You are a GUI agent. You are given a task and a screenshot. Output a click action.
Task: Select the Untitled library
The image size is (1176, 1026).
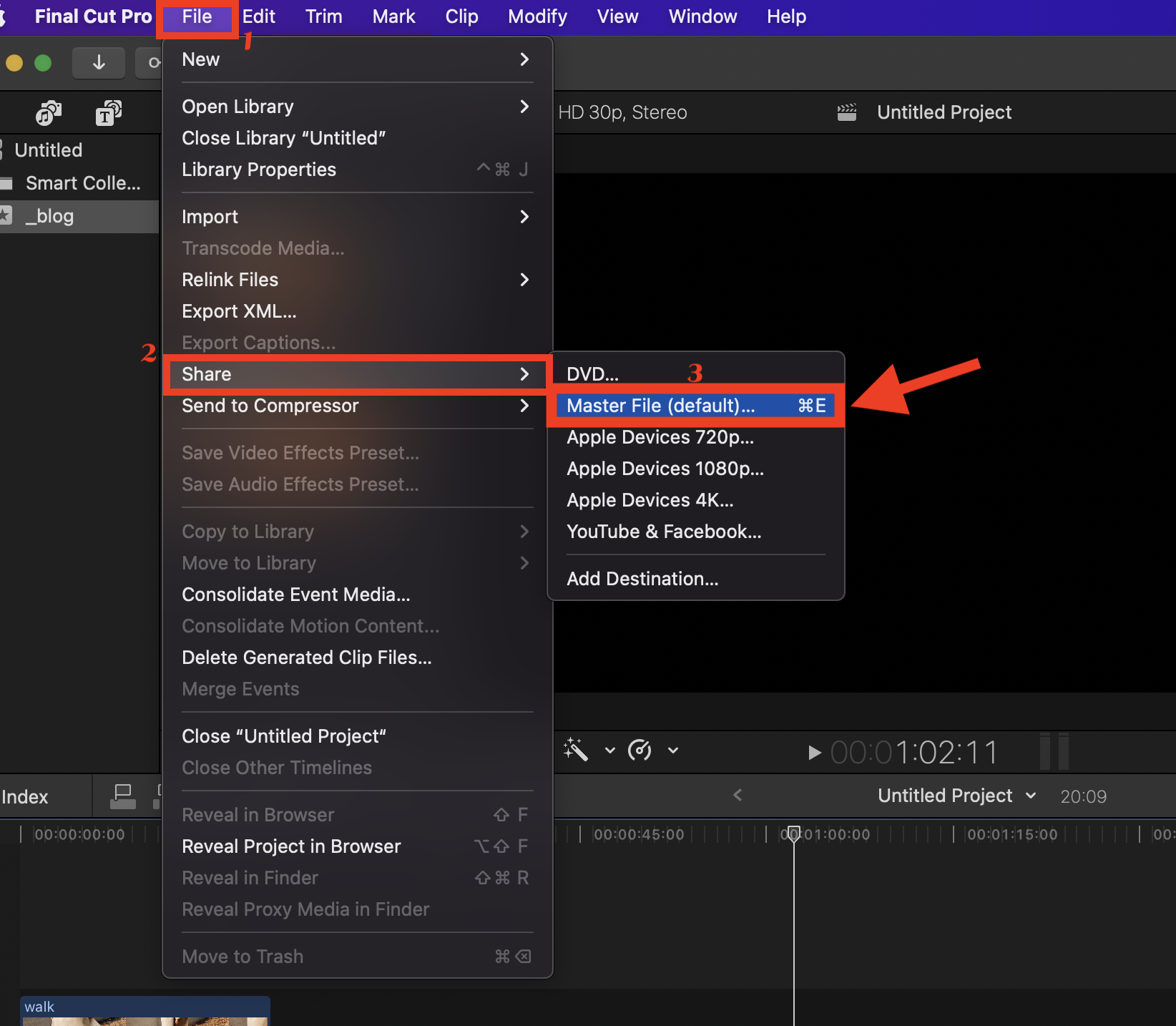(x=48, y=150)
